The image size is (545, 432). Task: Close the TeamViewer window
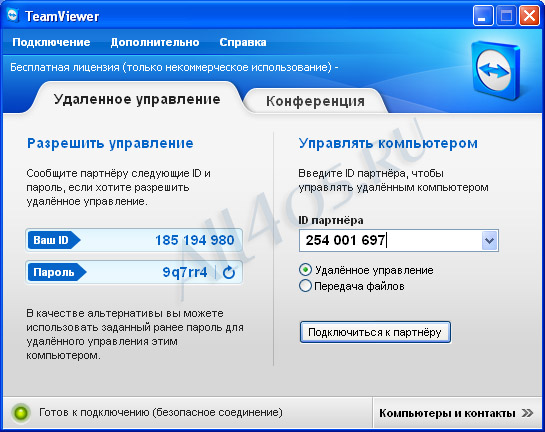pyautogui.click(x=529, y=16)
